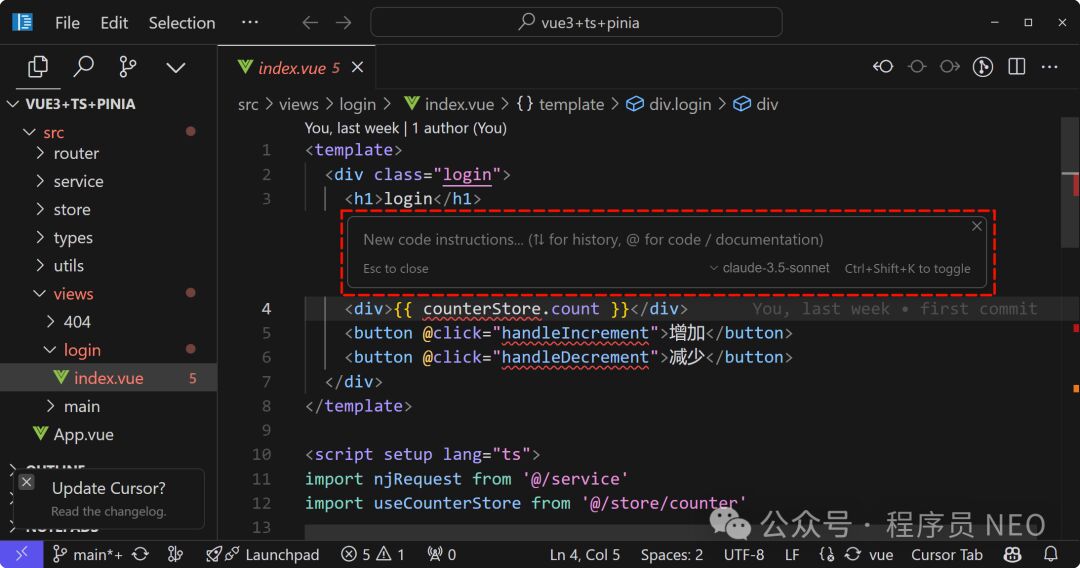1080x568 pixels.
Task: Click the notifications bell in status bar
Action: click(1051, 554)
